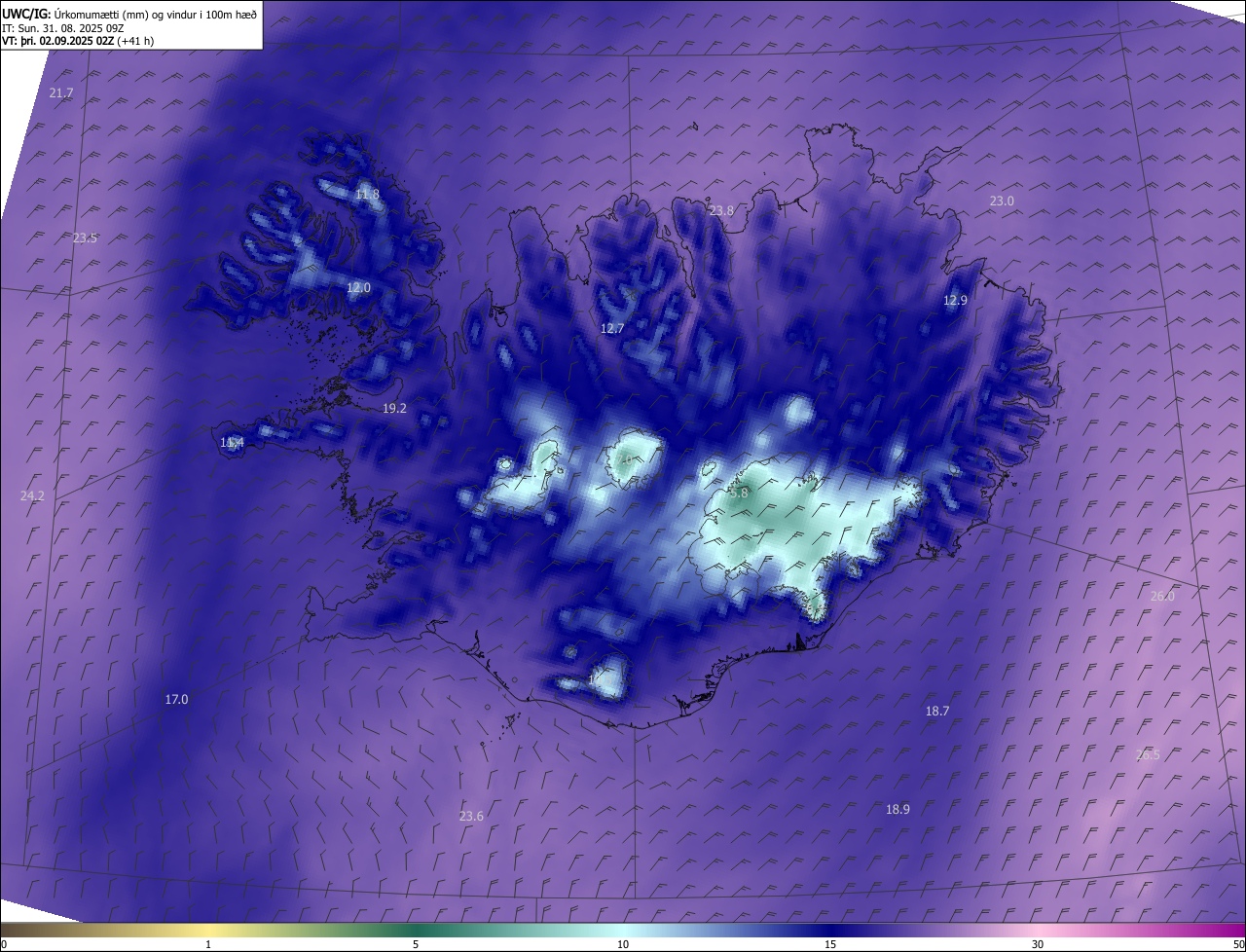Click the valid time 'VT: þri. 02.09.2025 02Z (+41 h)'
The height and width of the screenshot is (952, 1246).
[x=78, y=41]
